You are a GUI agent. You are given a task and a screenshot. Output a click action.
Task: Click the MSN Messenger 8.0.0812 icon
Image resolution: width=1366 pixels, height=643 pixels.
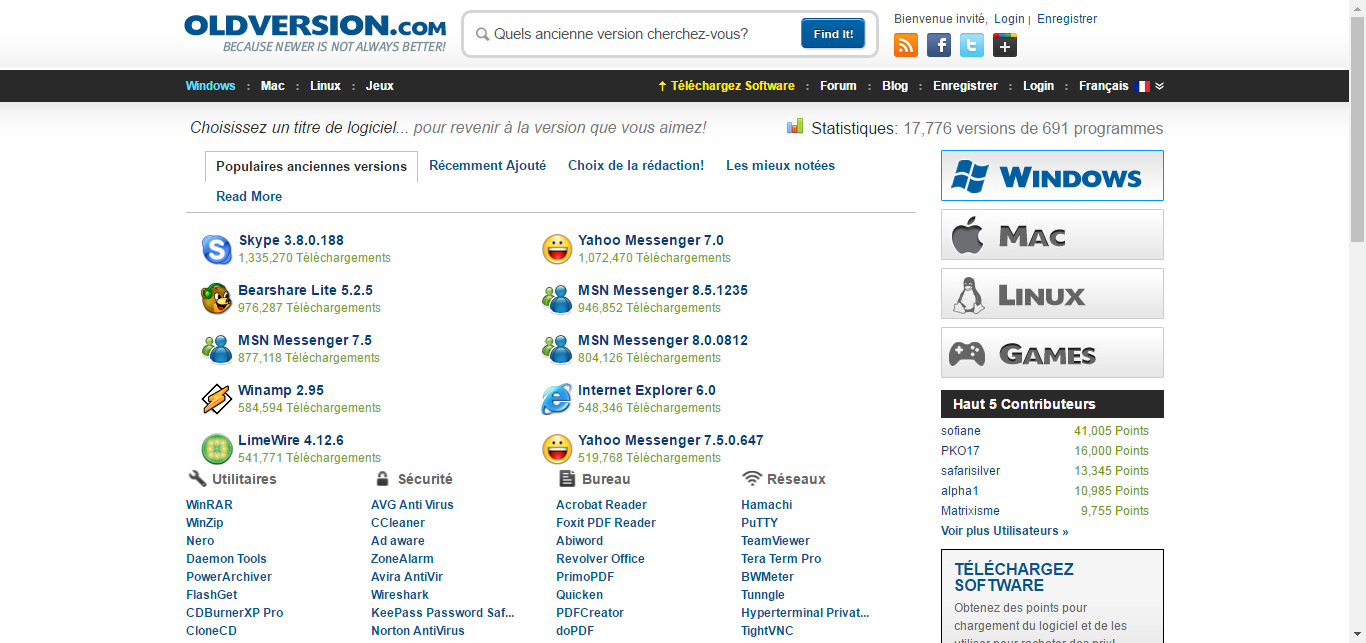pyautogui.click(x=557, y=349)
